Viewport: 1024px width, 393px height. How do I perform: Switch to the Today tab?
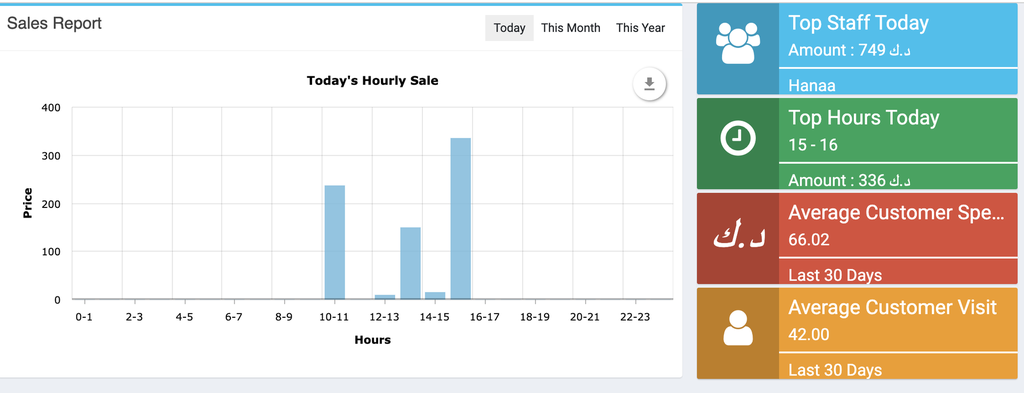click(x=509, y=28)
